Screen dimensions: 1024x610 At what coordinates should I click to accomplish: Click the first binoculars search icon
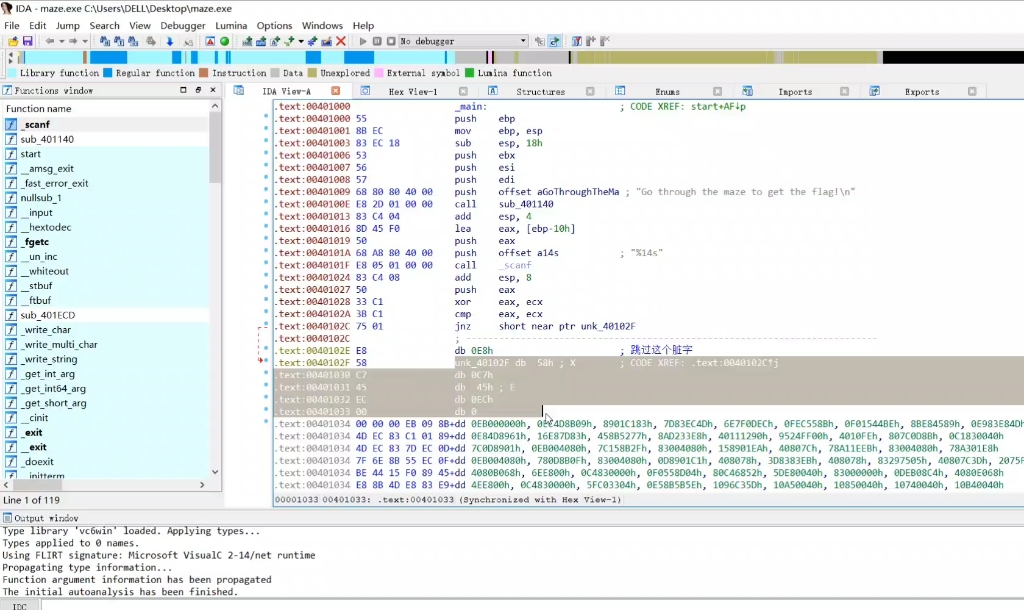coord(104,41)
